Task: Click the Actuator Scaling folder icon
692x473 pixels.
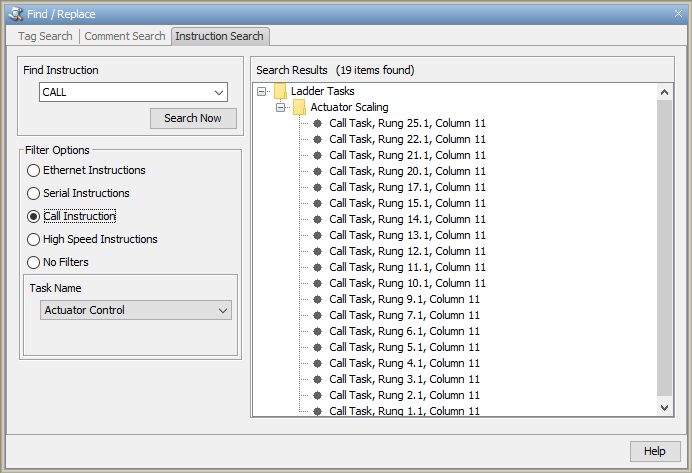Action: coord(299,107)
